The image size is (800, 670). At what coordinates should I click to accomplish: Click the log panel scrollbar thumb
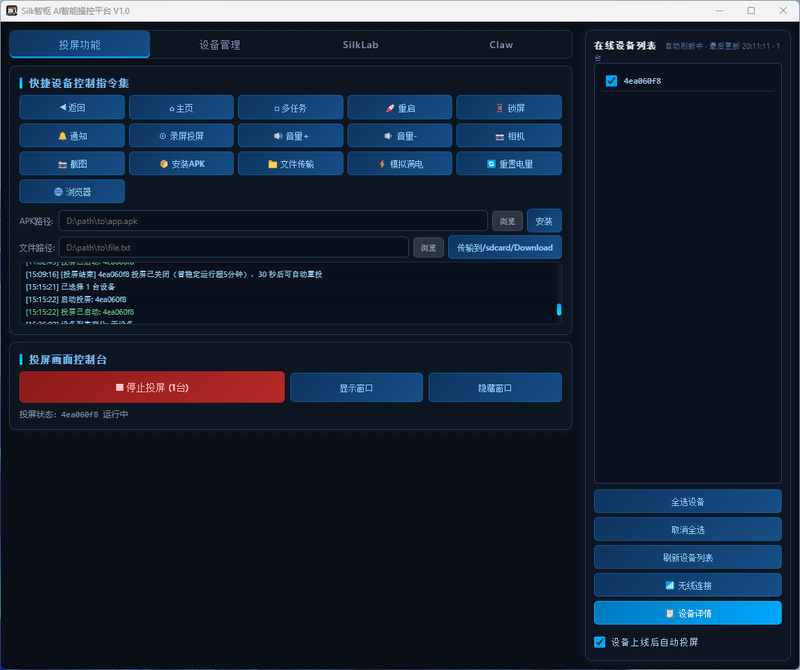coord(559,309)
